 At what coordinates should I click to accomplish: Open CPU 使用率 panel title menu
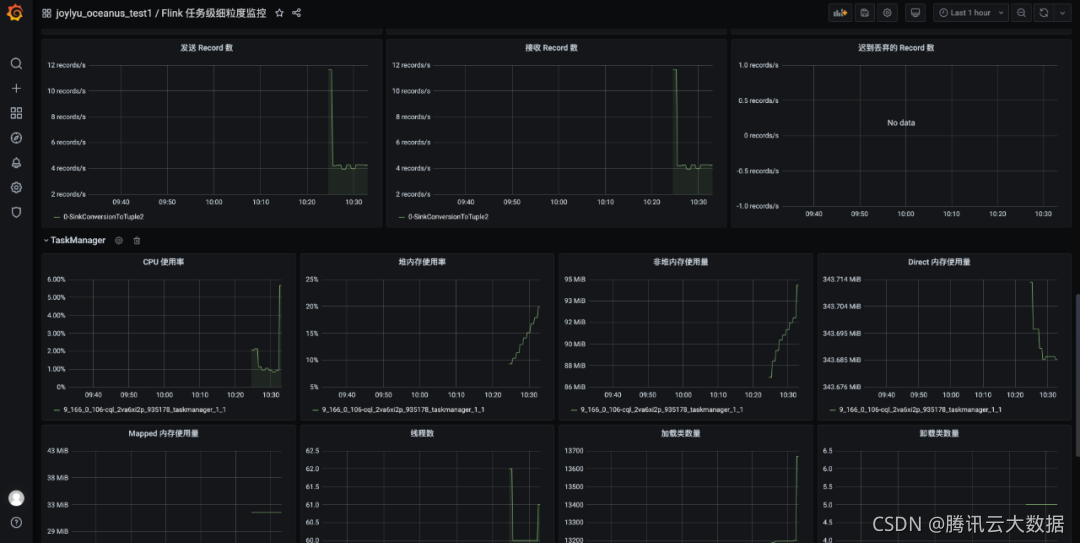pyautogui.click(x=163, y=262)
